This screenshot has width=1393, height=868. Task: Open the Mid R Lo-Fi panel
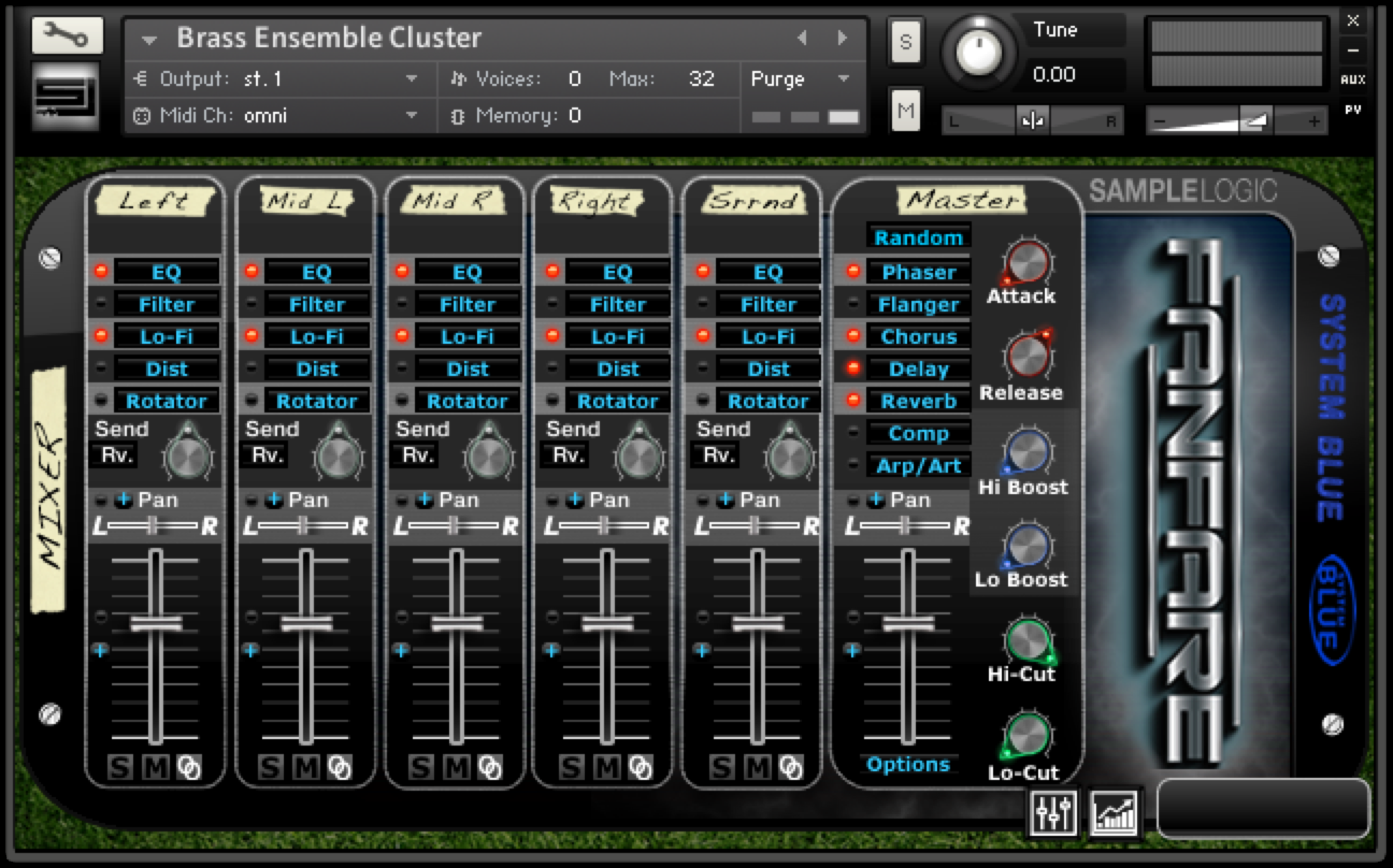tap(468, 336)
